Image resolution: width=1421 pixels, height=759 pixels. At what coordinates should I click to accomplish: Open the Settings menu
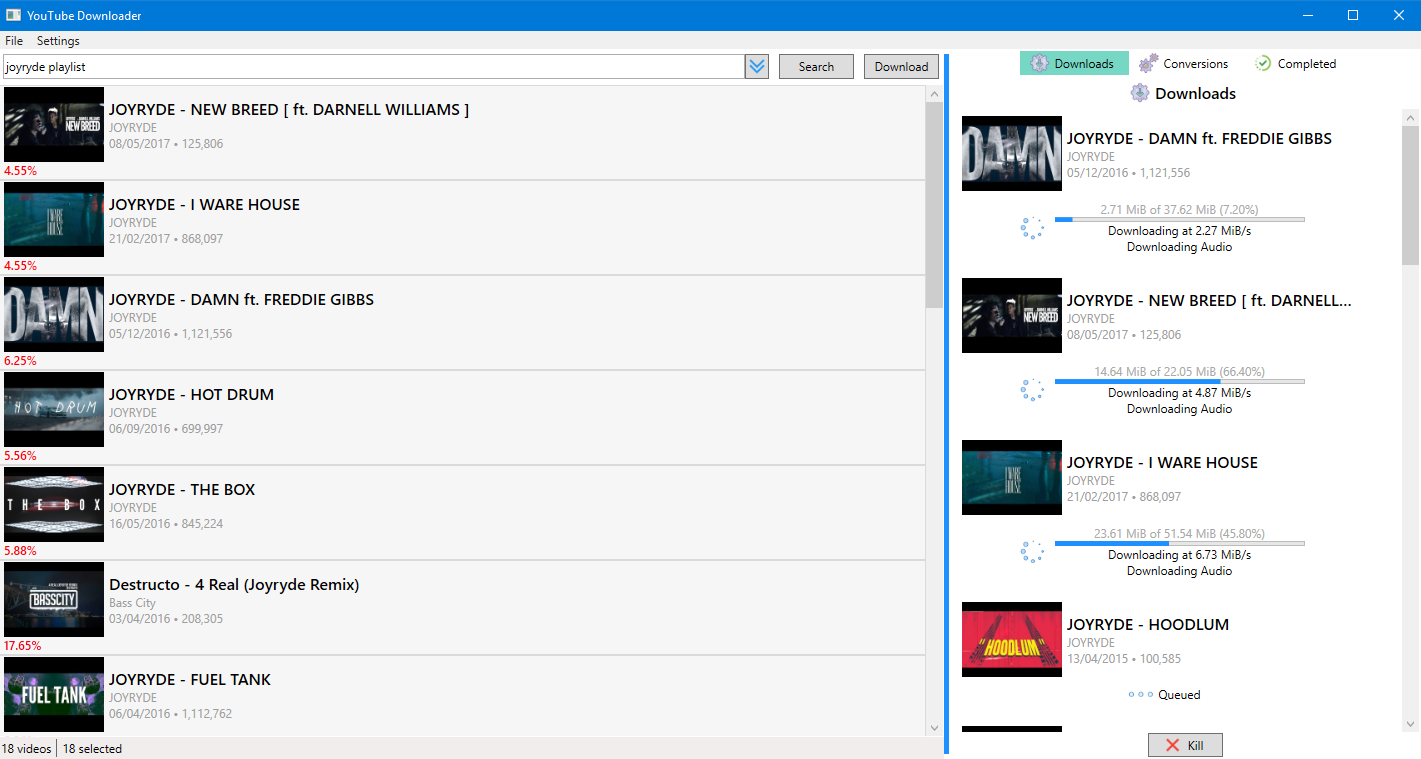click(x=58, y=41)
